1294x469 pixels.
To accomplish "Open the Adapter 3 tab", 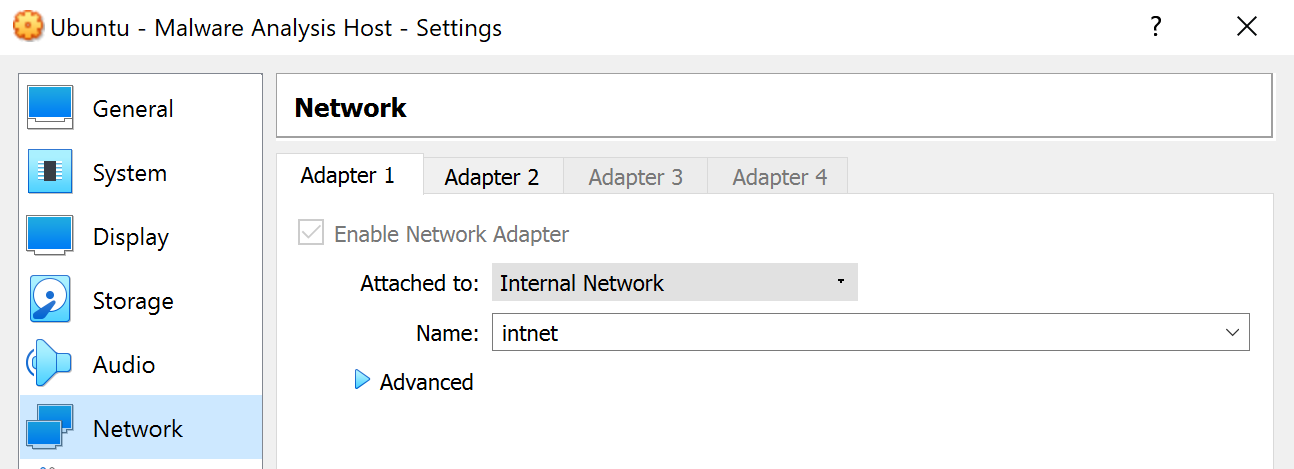I will (635, 177).
